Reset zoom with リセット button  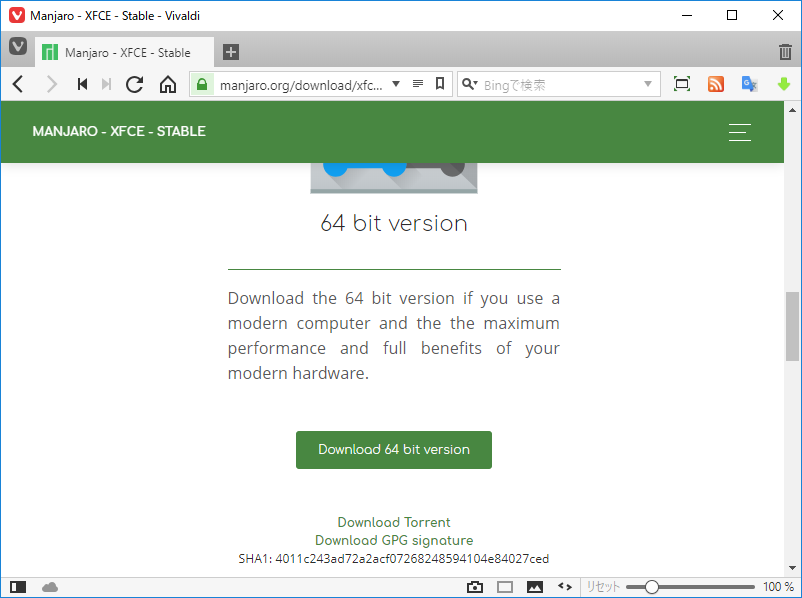[603, 587]
